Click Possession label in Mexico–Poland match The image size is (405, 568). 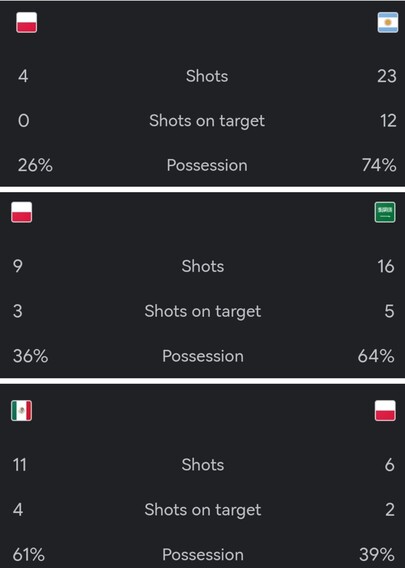pos(203,555)
